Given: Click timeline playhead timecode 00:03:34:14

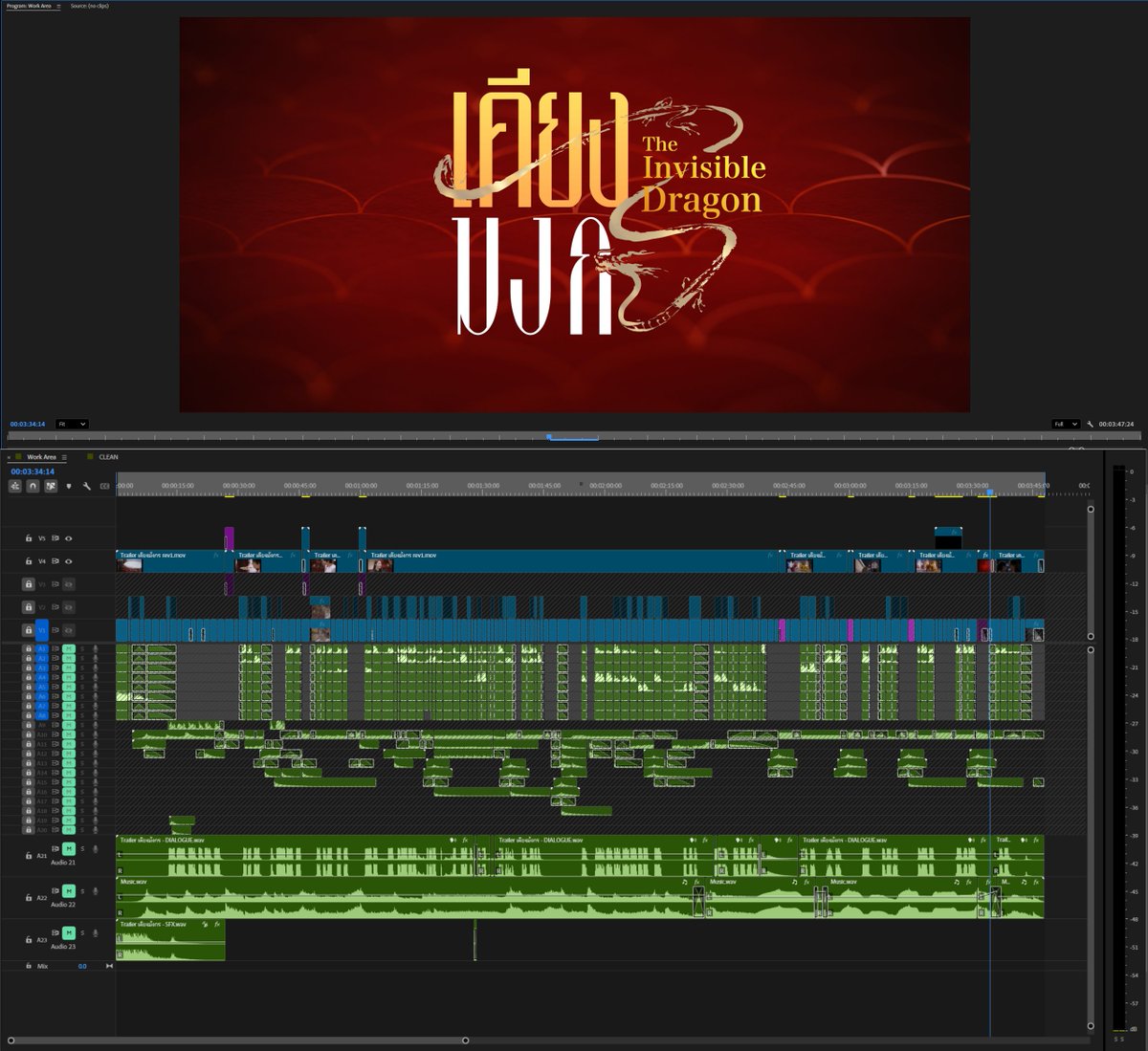Looking at the screenshot, I should click(33, 471).
